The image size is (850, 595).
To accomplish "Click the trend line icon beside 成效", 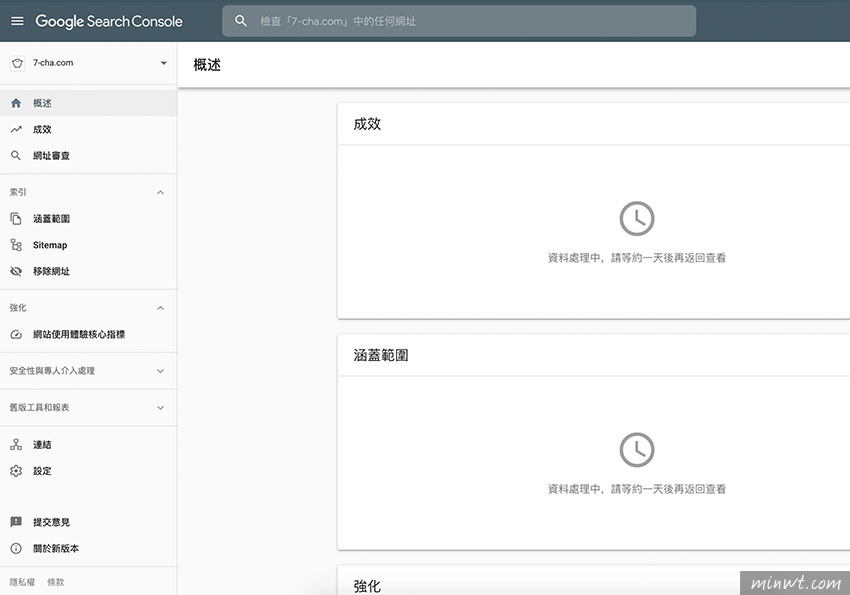I will (x=16, y=130).
